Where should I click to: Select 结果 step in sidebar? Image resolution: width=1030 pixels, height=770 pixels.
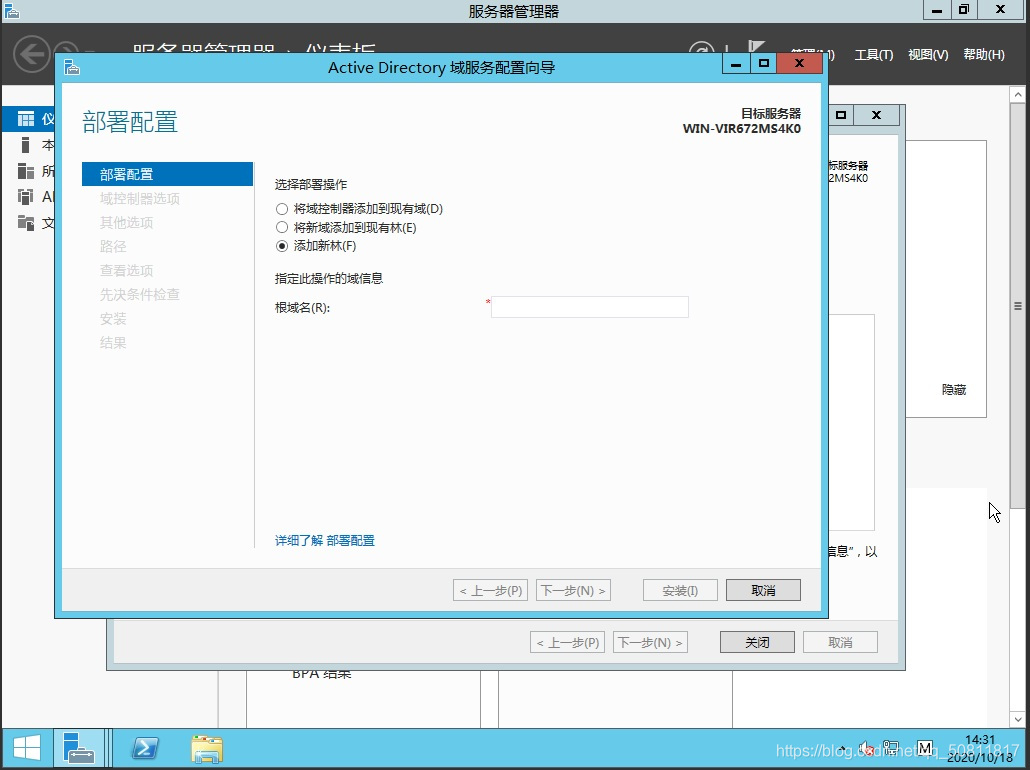[113, 342]
